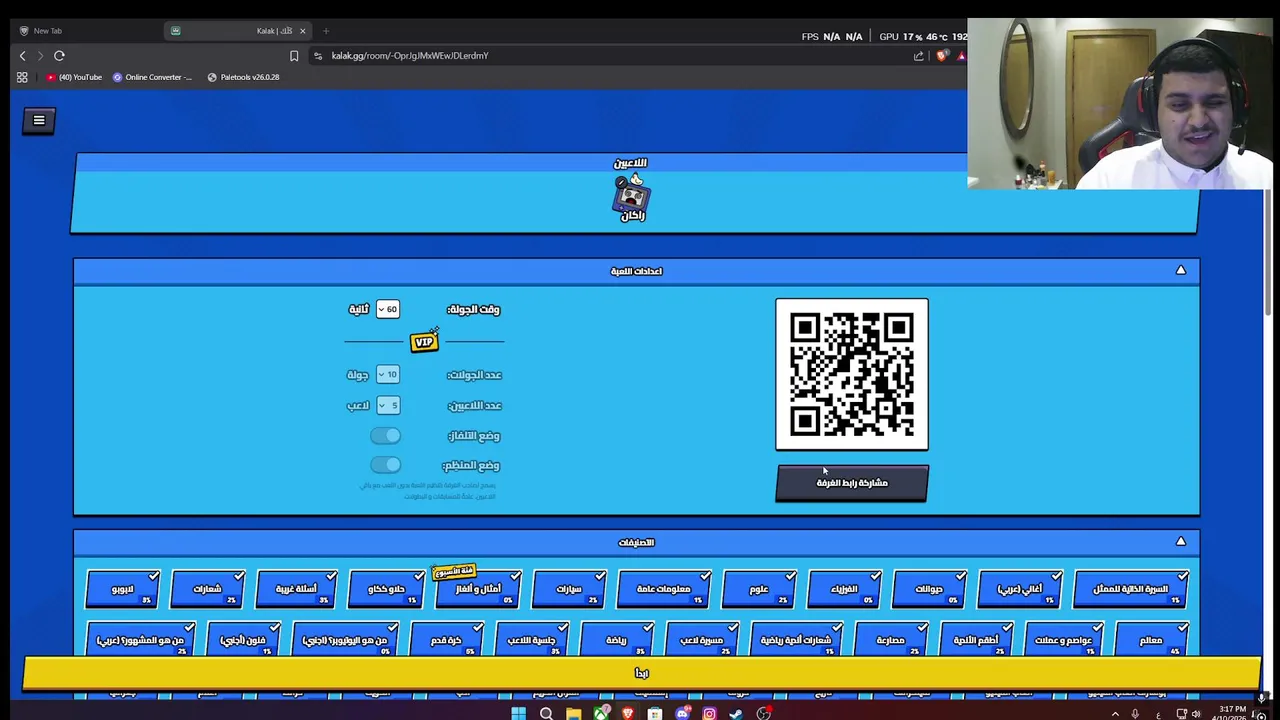Uncheck the فنون (أجنبي) category
Image resolution: width=1280 pixels, height=720 pixels.
pyautogui.click(x=244, y=640)
